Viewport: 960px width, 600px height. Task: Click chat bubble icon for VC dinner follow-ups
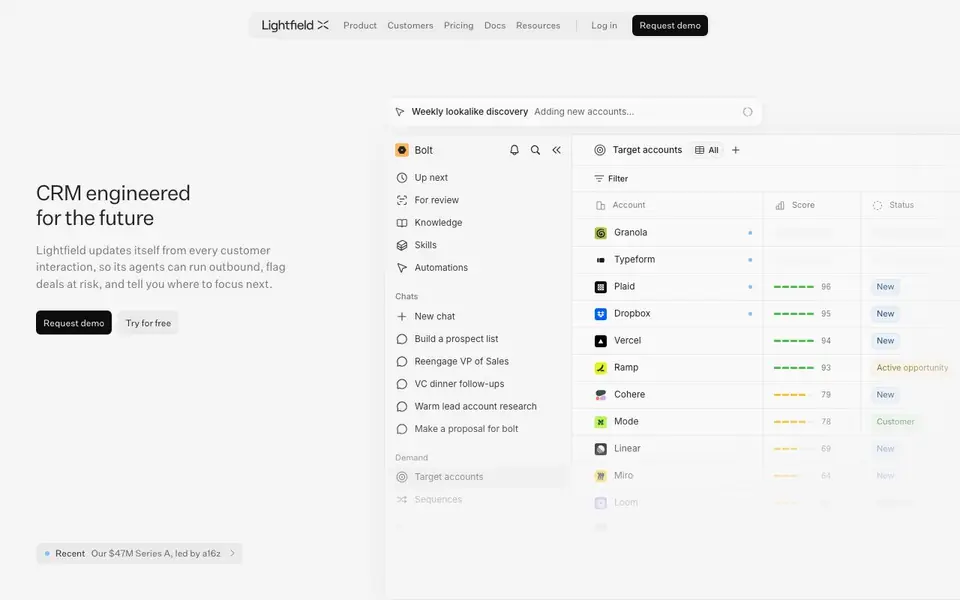coord(402,384)
